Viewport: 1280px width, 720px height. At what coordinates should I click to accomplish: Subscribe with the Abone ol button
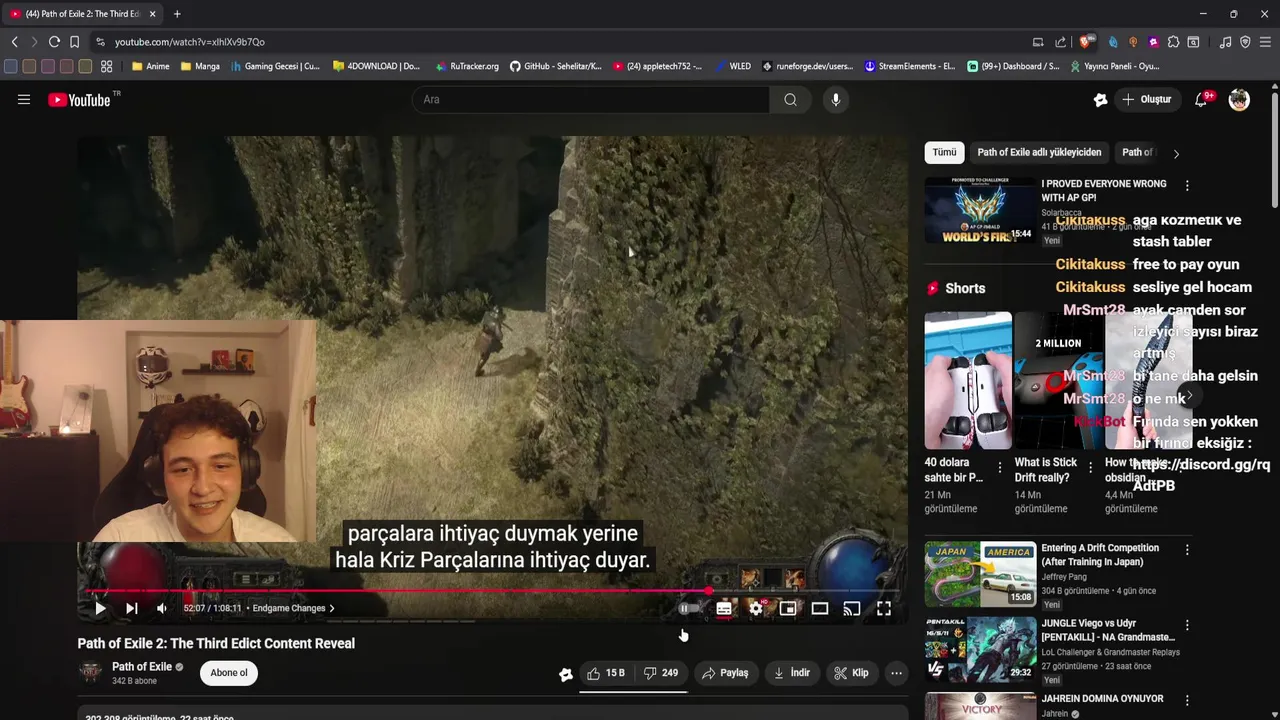click(229, 673)
